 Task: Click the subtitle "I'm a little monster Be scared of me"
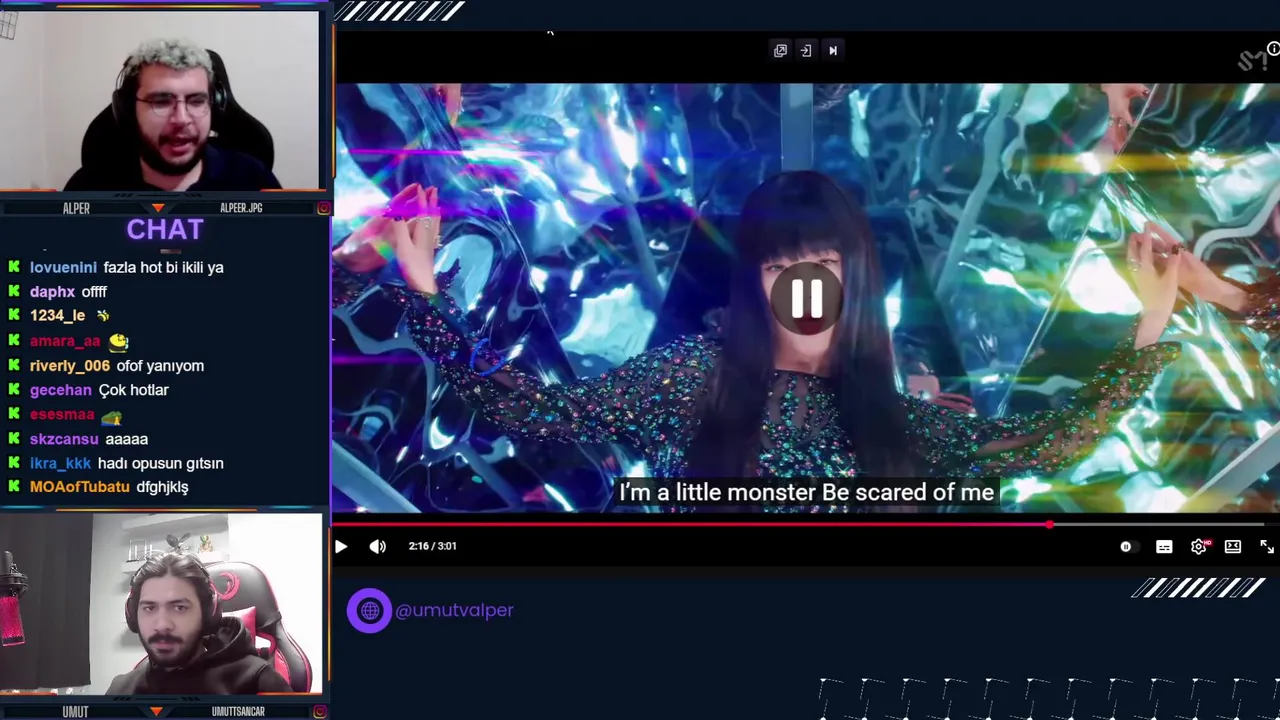(x=806, y=493)
